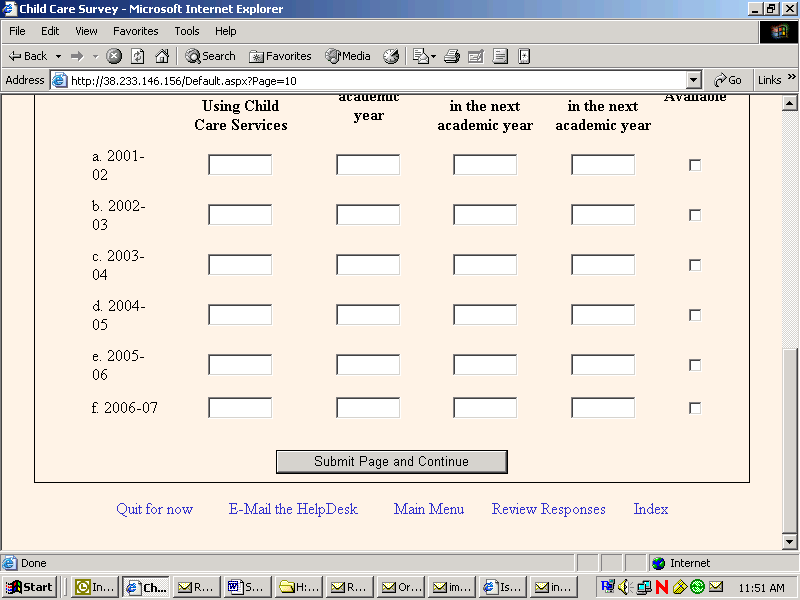Click the Index link
The image size is (800, 600).
pos(651,509)
